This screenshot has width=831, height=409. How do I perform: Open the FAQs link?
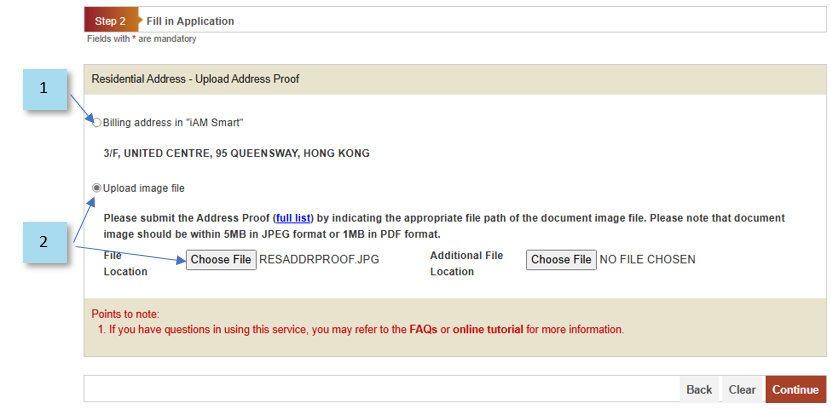(423, 329)
